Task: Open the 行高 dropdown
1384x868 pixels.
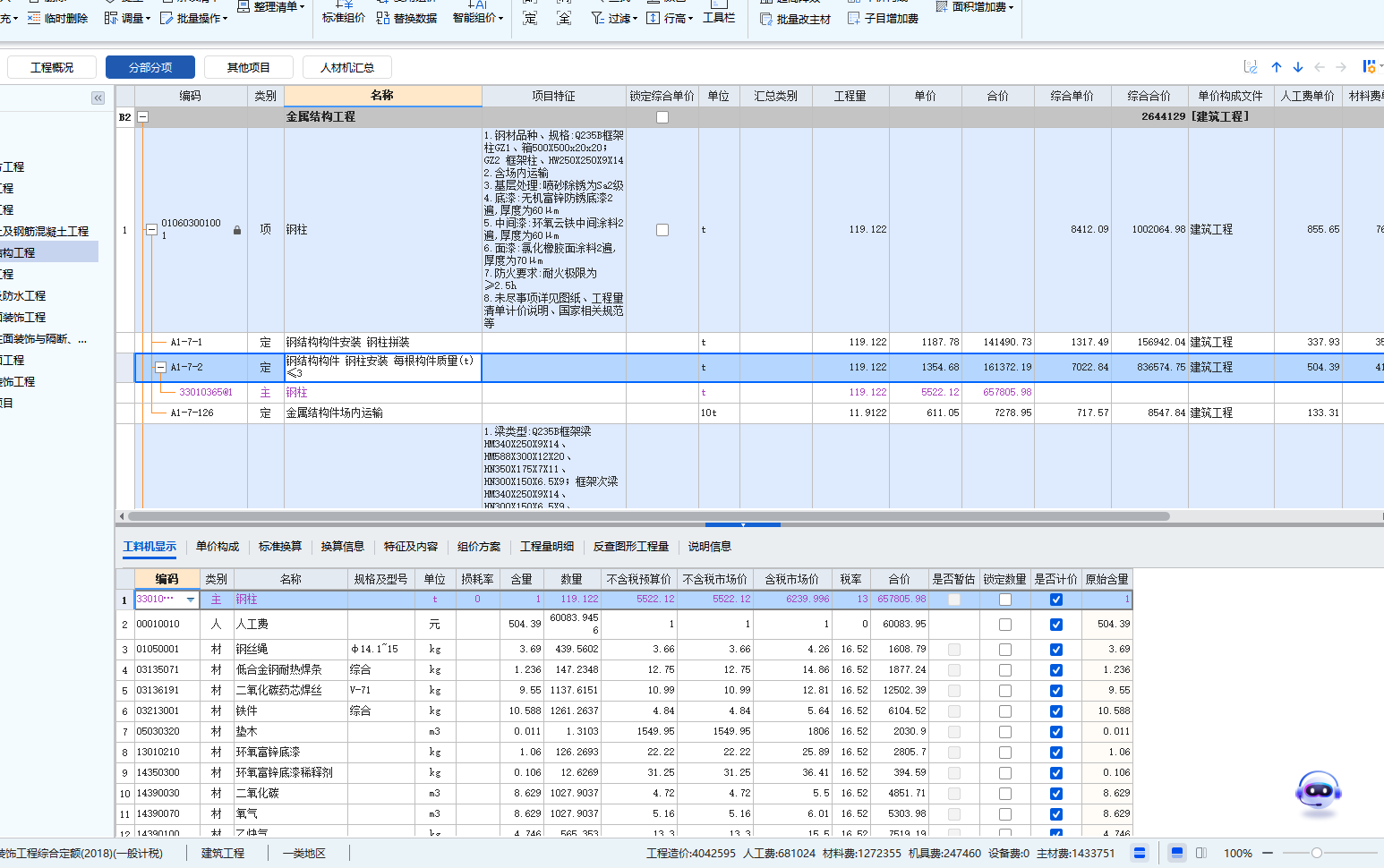Action: tap(670, 18)
